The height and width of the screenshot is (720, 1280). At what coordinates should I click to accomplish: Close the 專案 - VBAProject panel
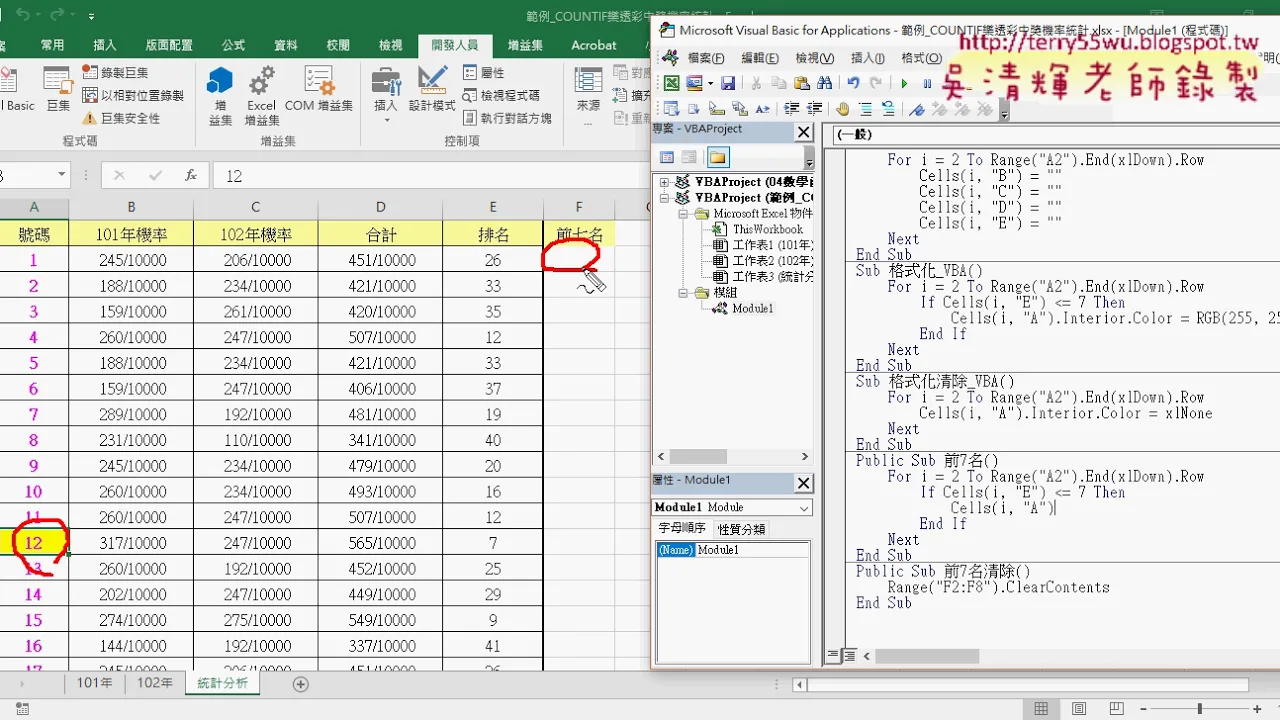click(x=804, y=132)
